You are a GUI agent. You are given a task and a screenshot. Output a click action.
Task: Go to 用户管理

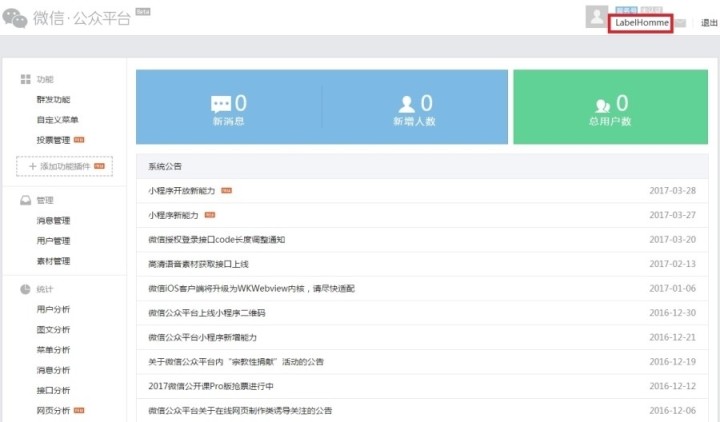tap(53, 241)
